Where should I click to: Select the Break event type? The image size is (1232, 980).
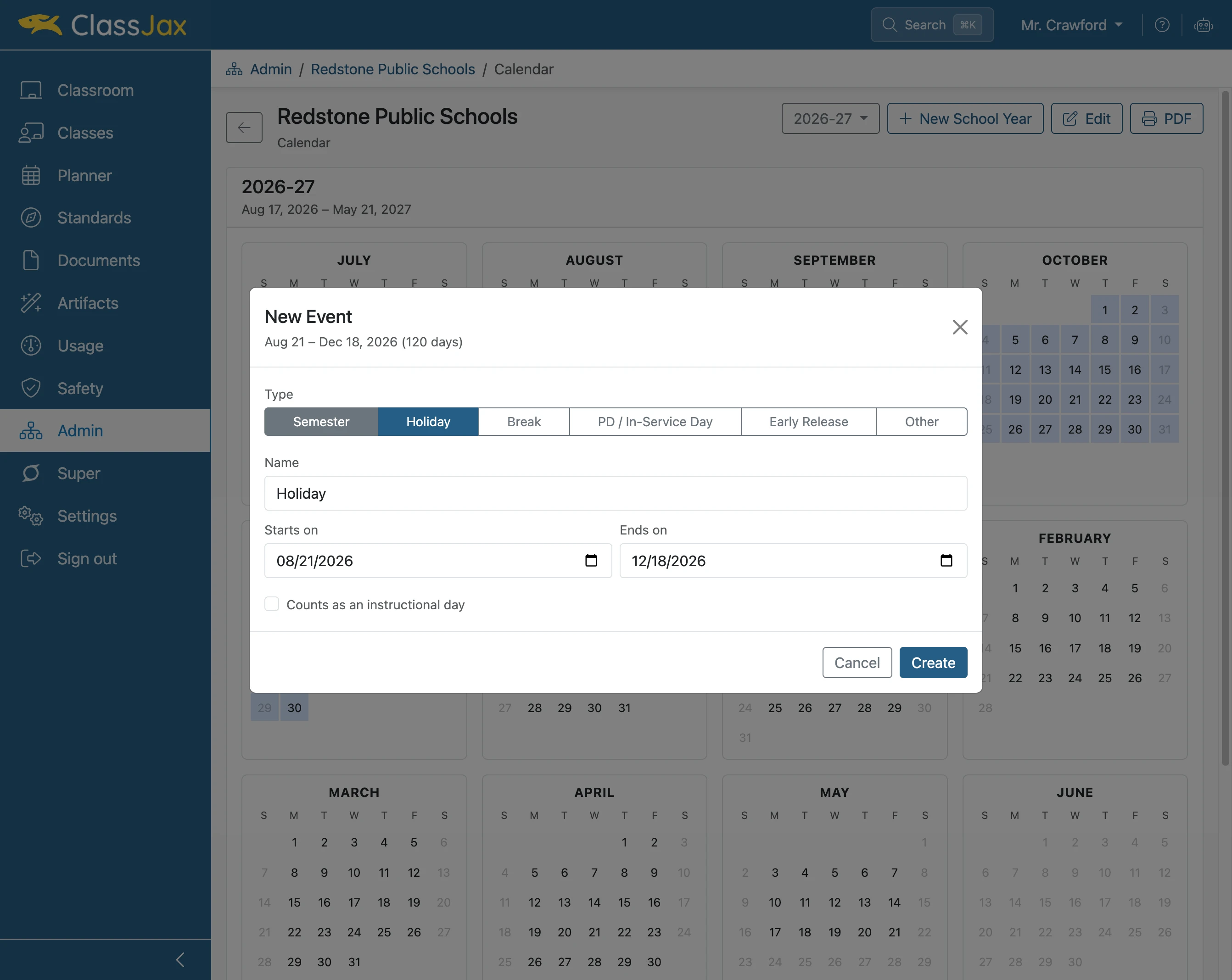(524, 422)
